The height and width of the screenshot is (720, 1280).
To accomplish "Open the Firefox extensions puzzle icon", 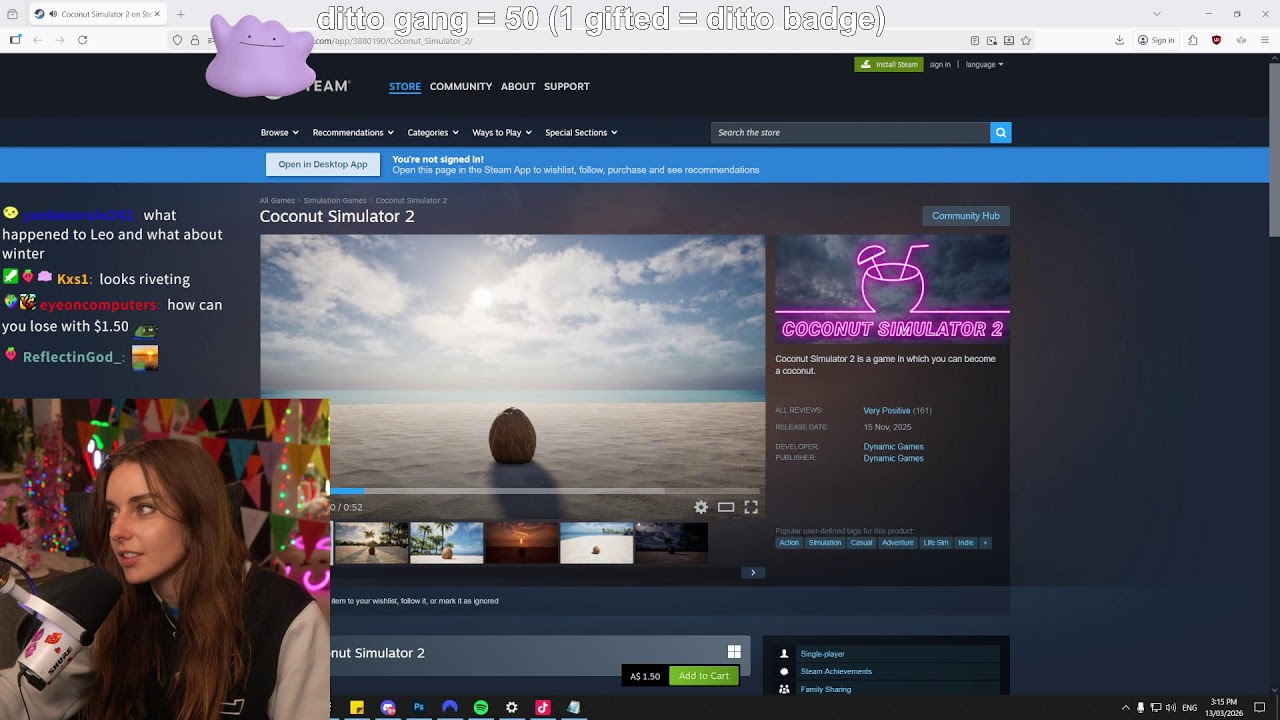I will click(1193, 40).
